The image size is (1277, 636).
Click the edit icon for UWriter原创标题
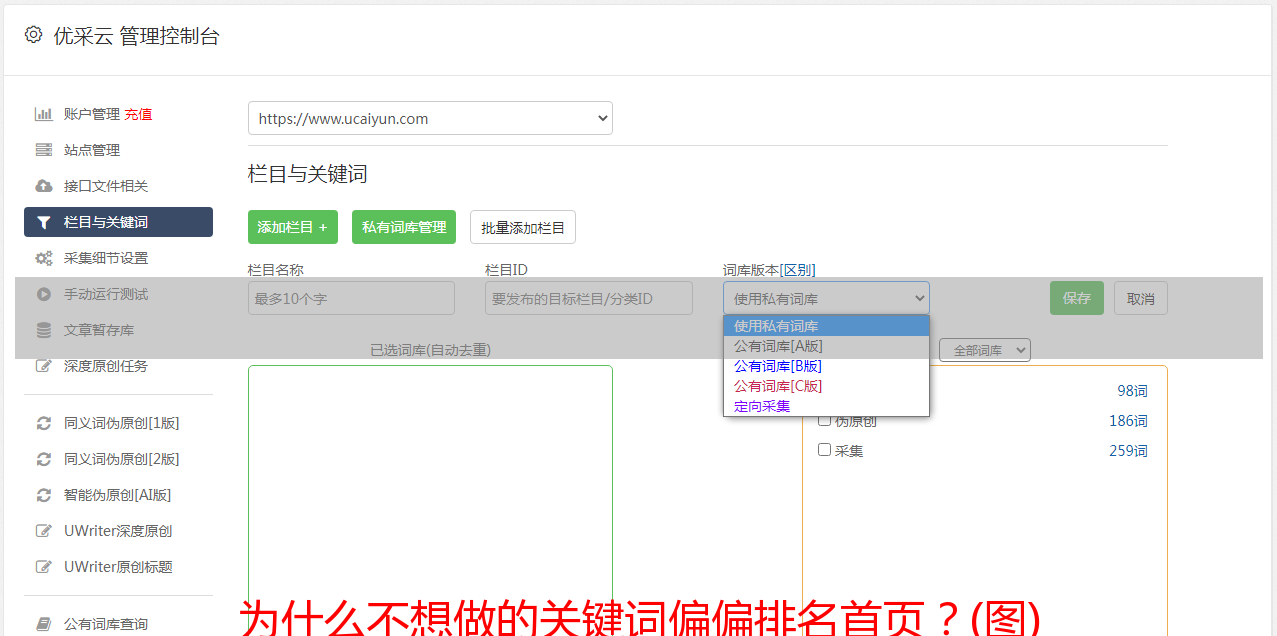[44, 567]
